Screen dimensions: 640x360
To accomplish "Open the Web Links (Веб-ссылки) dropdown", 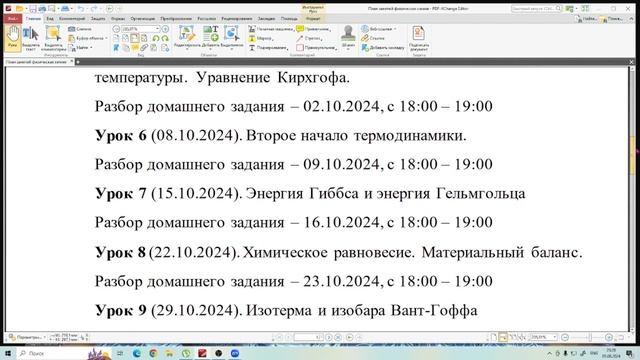I will [x=378, y=29].
